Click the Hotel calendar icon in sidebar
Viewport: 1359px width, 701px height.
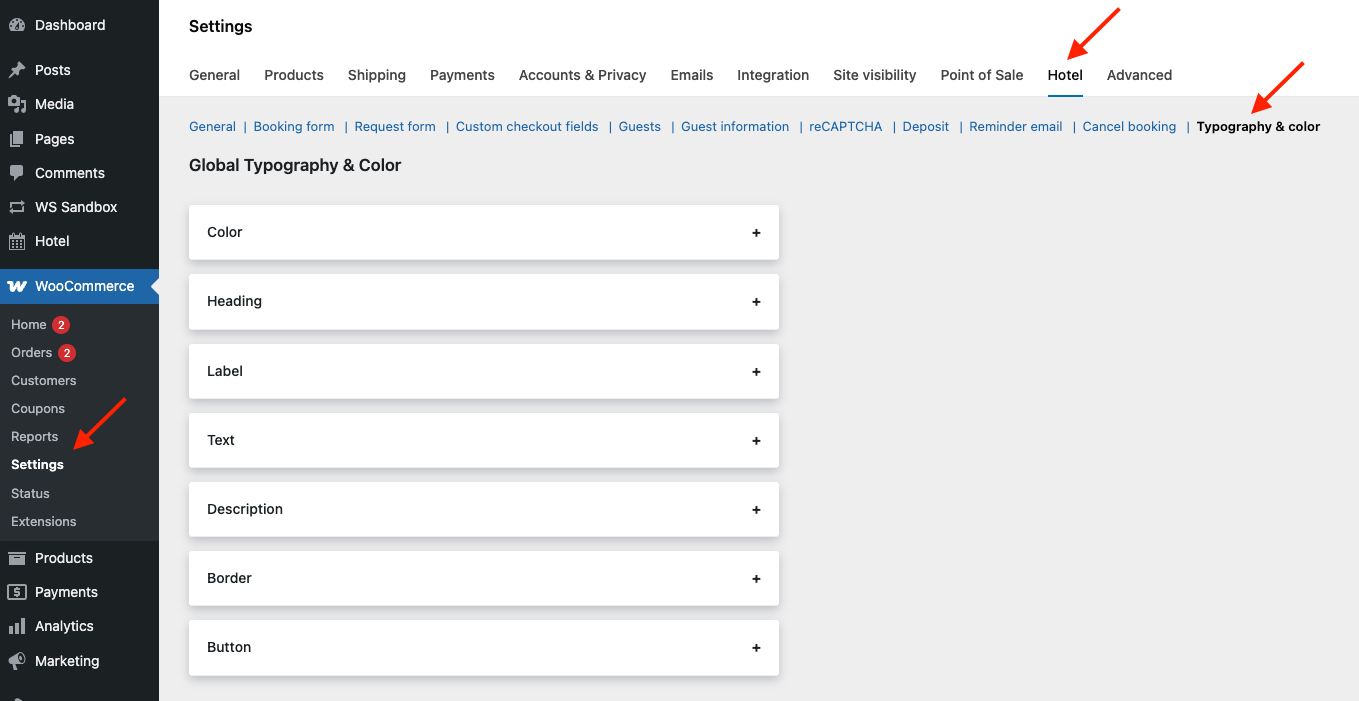(17, 241)
